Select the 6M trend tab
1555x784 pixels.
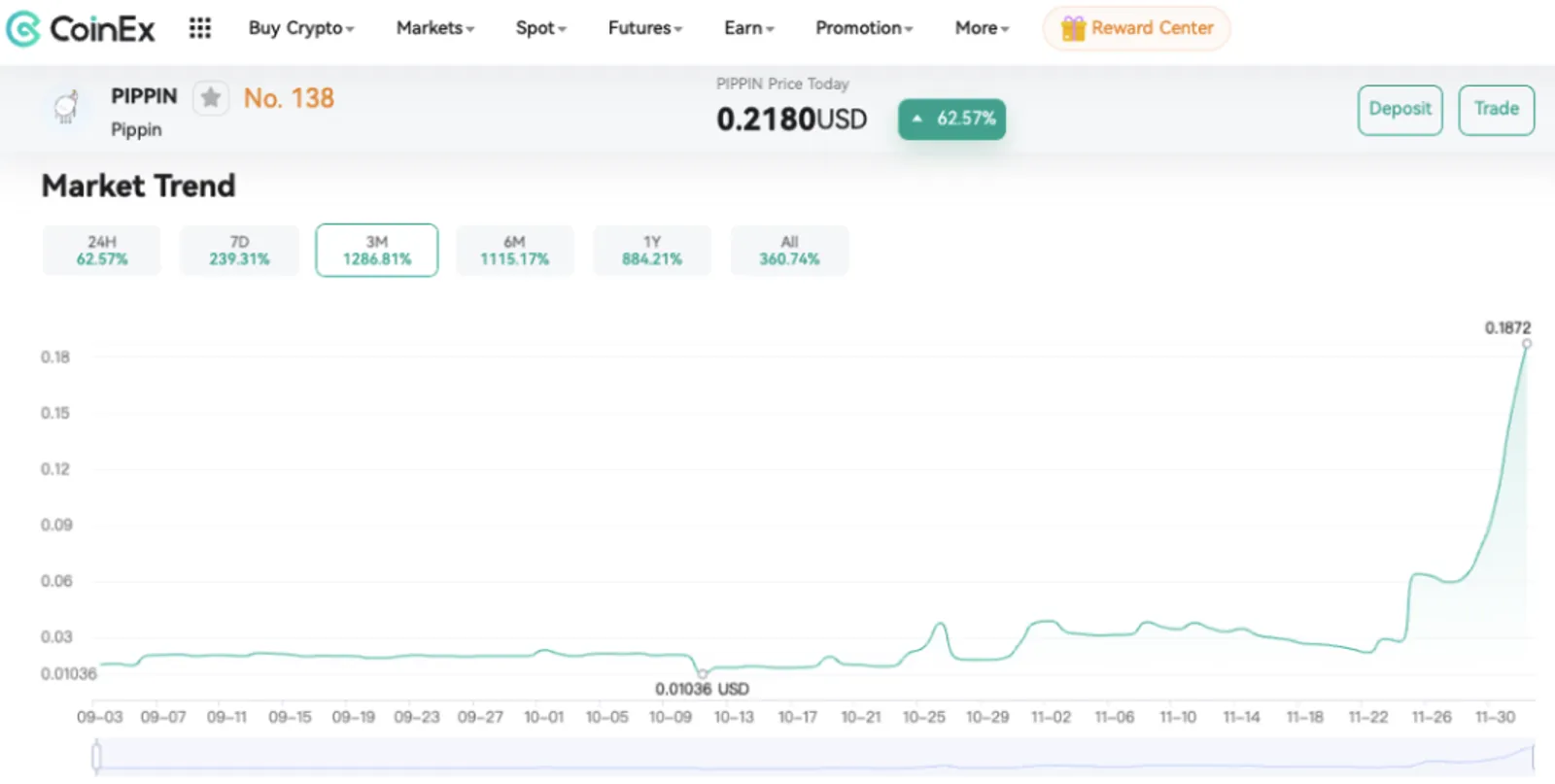514,251
